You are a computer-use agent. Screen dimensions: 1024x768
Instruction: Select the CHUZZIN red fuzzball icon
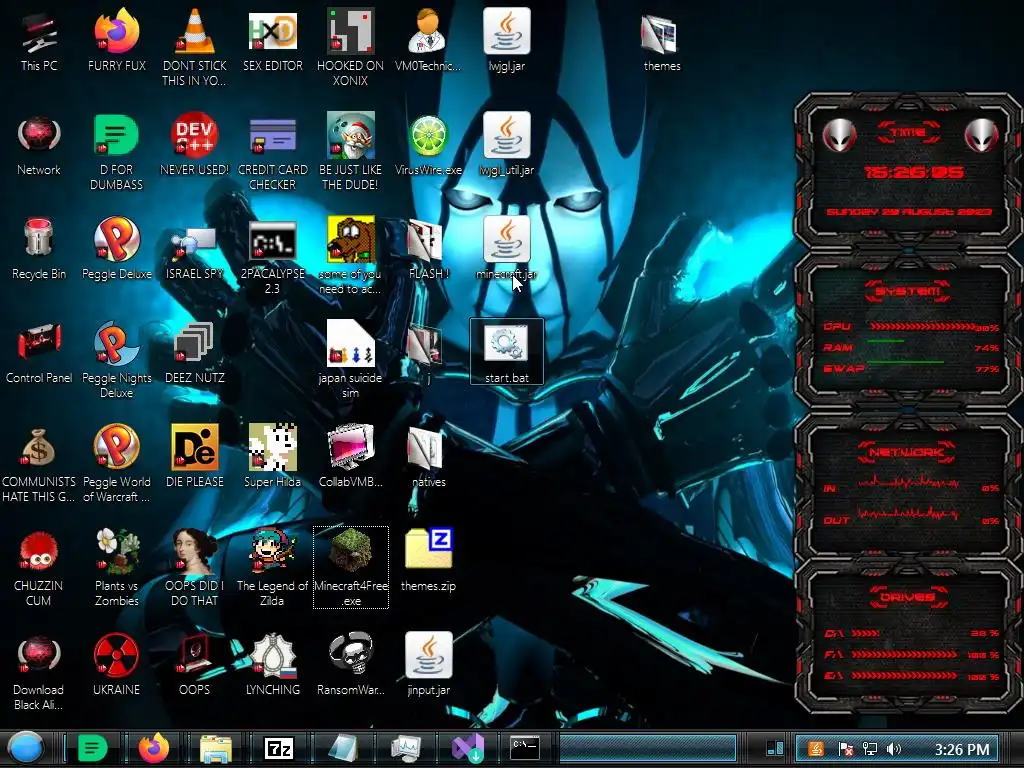(x=39, y=552)
